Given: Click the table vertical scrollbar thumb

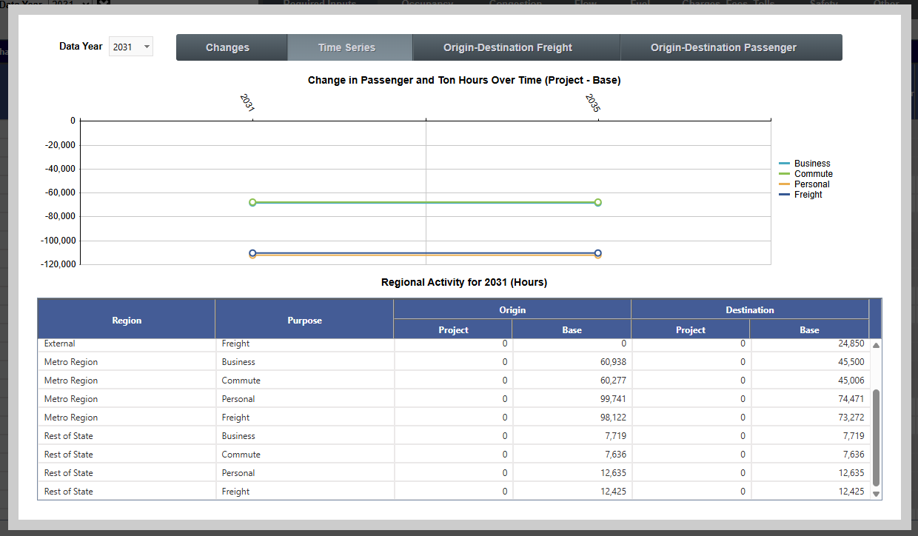Looking at the screenshot, I should coord(876,438).
